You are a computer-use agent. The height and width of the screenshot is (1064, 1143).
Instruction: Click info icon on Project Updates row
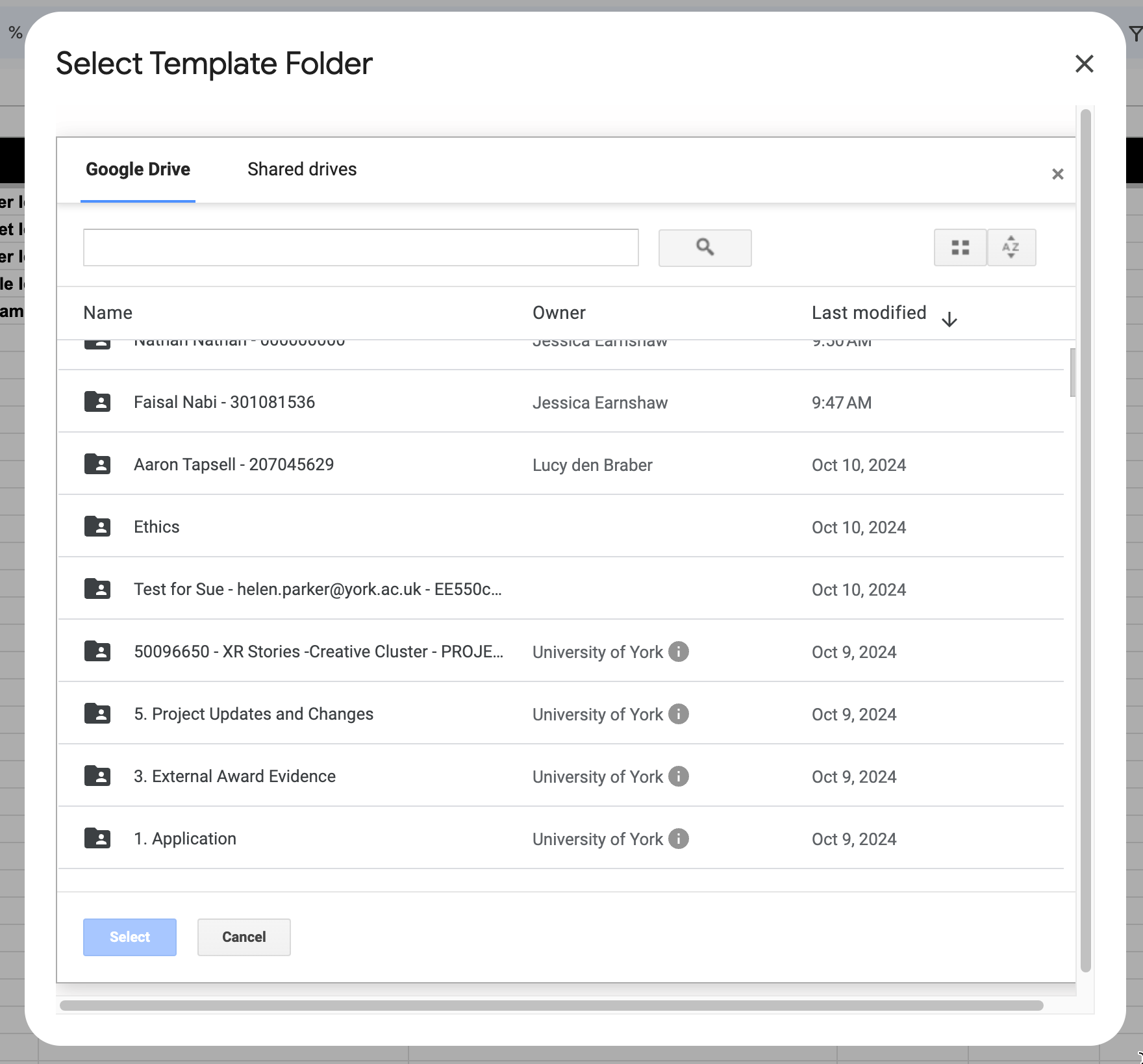(679, 714)
